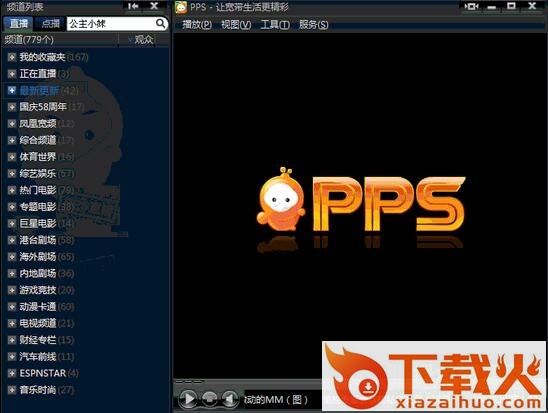Click the search field containing 公主小妹

click(x=111, y=23)
